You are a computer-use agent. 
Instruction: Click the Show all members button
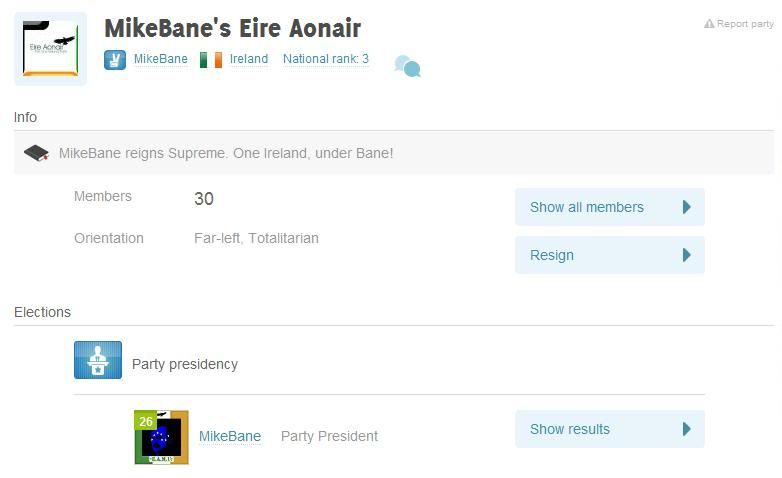(x=610, y=207)
